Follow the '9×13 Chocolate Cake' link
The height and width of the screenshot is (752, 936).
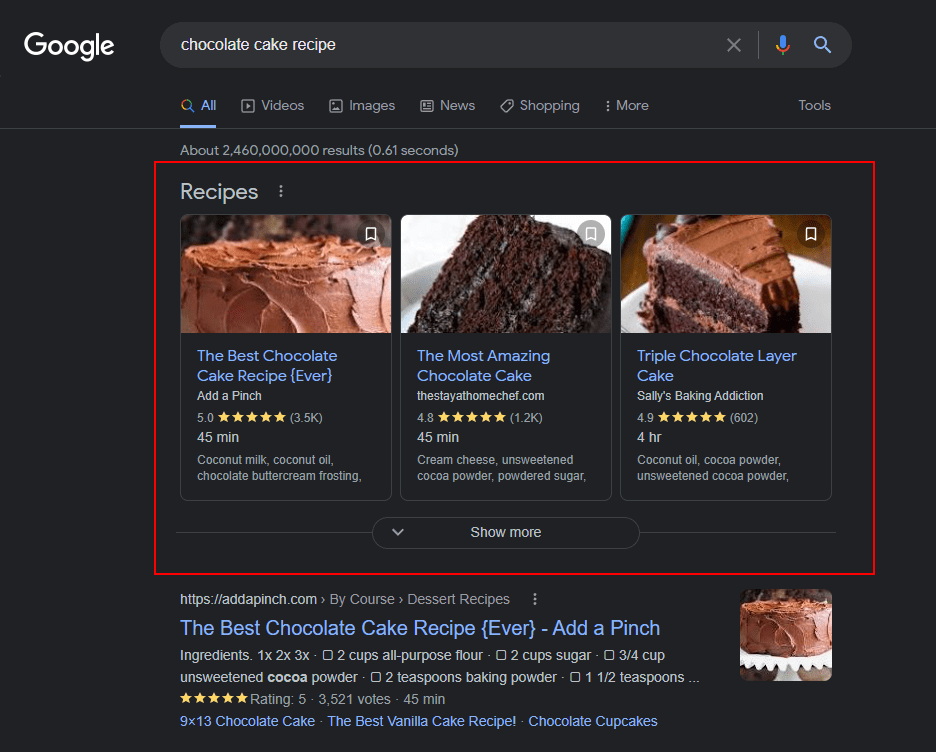point(247,720)
